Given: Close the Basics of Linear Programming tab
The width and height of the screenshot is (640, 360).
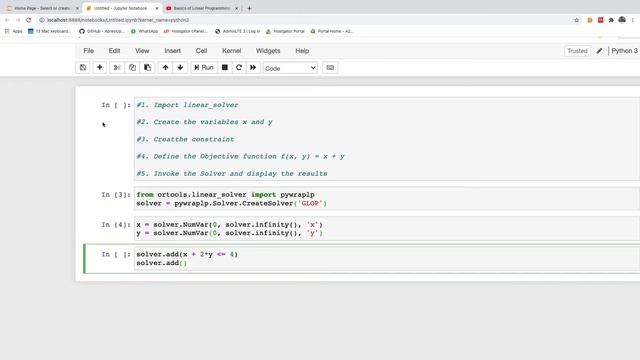Looking at the screenshot, I should coord(236,8).
